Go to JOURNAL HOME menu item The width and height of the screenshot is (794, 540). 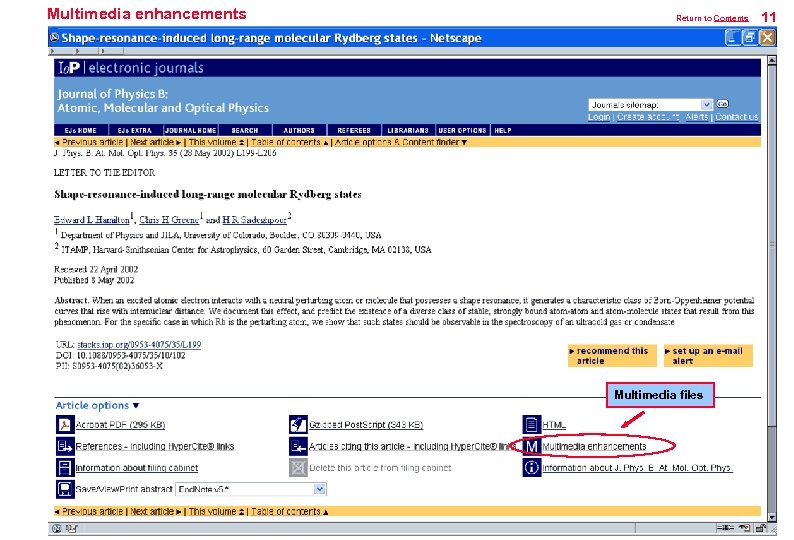[190, 130]
